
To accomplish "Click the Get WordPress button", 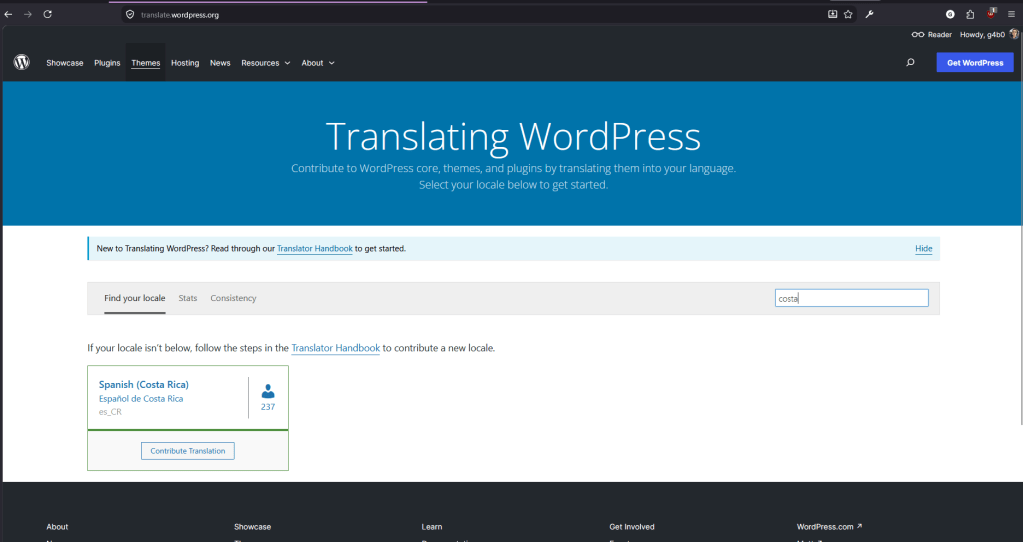I will click(975, 63).
